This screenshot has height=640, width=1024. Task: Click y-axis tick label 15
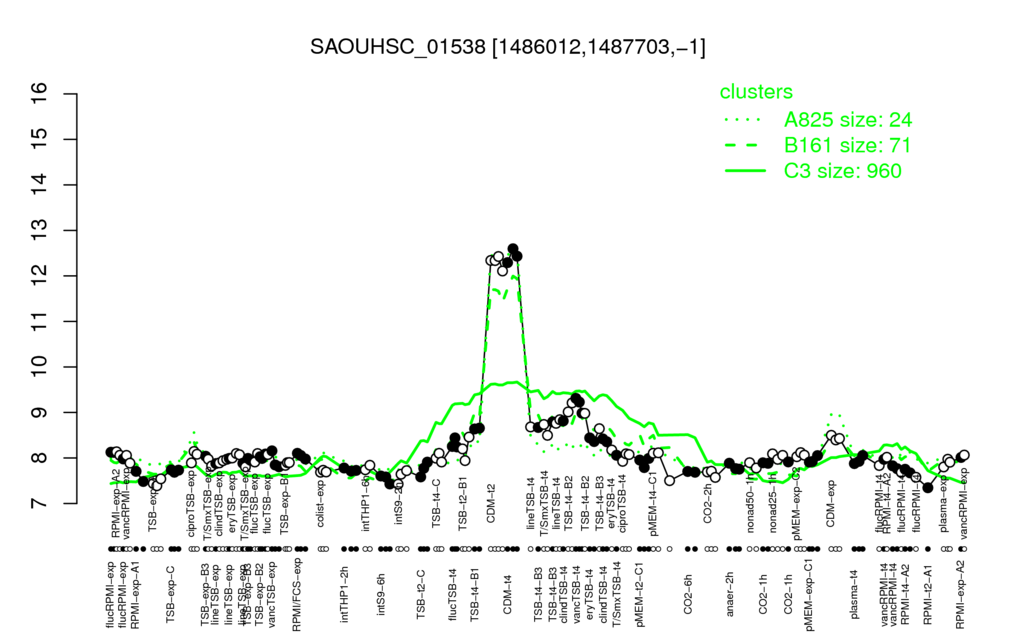(x=41, y=140)
